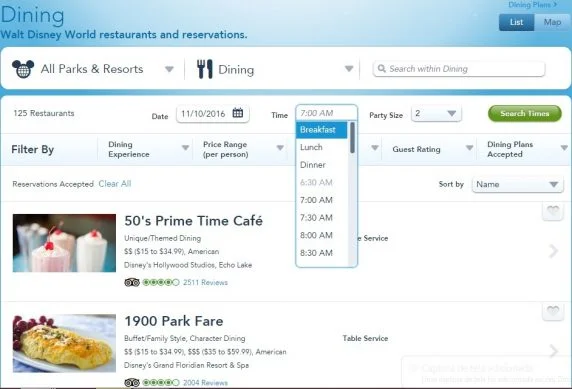Switch to Map view
The image size is (572, 389).
[x=552, y=22]
